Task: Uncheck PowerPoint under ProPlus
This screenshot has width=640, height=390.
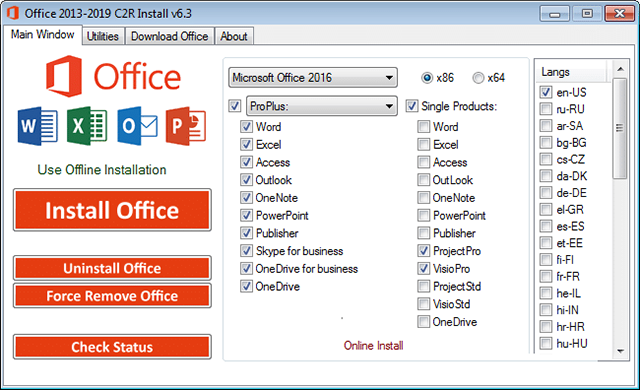Action: tap(246, 215)
